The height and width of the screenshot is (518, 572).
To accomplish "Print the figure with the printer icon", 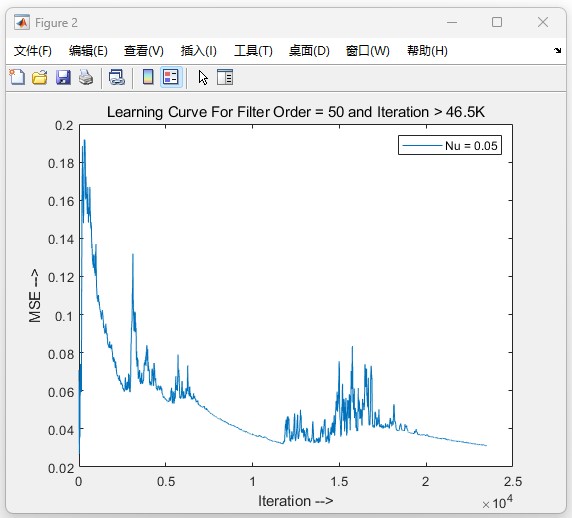I will [x=86, y=77].
